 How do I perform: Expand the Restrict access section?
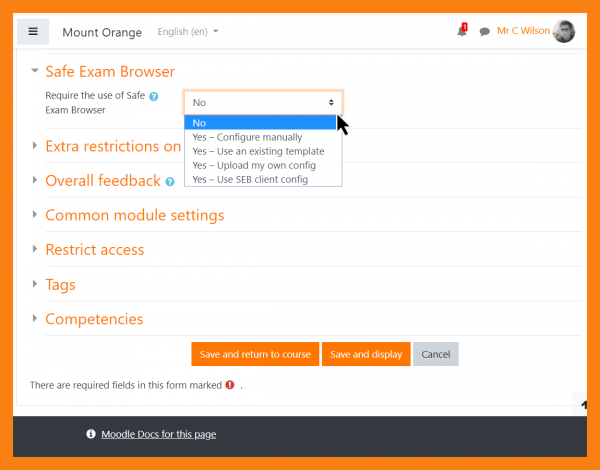94,250
